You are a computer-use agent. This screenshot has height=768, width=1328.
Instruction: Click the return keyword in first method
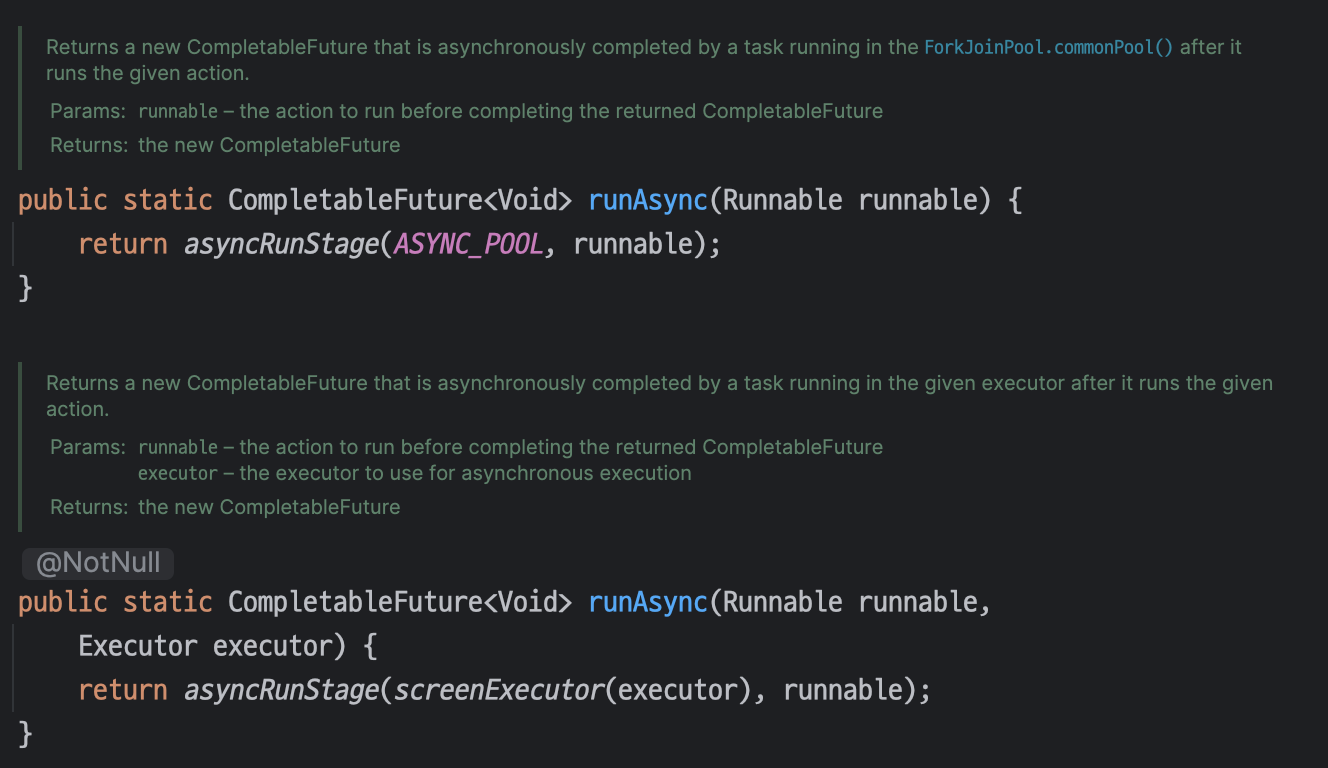(x=123, y=244)
